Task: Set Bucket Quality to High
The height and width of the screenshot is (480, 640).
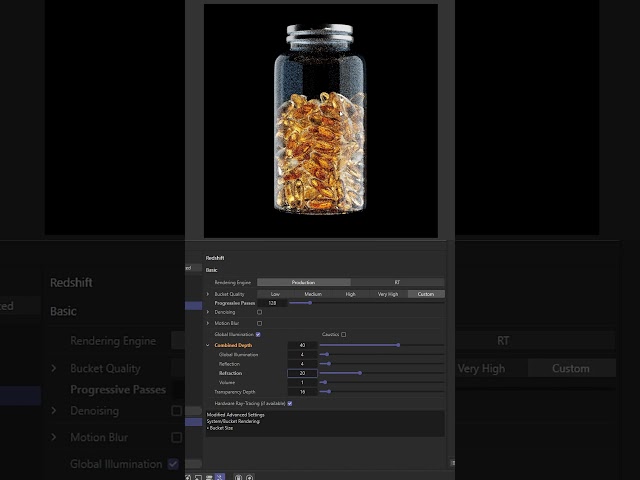Action: coord(351,294)
